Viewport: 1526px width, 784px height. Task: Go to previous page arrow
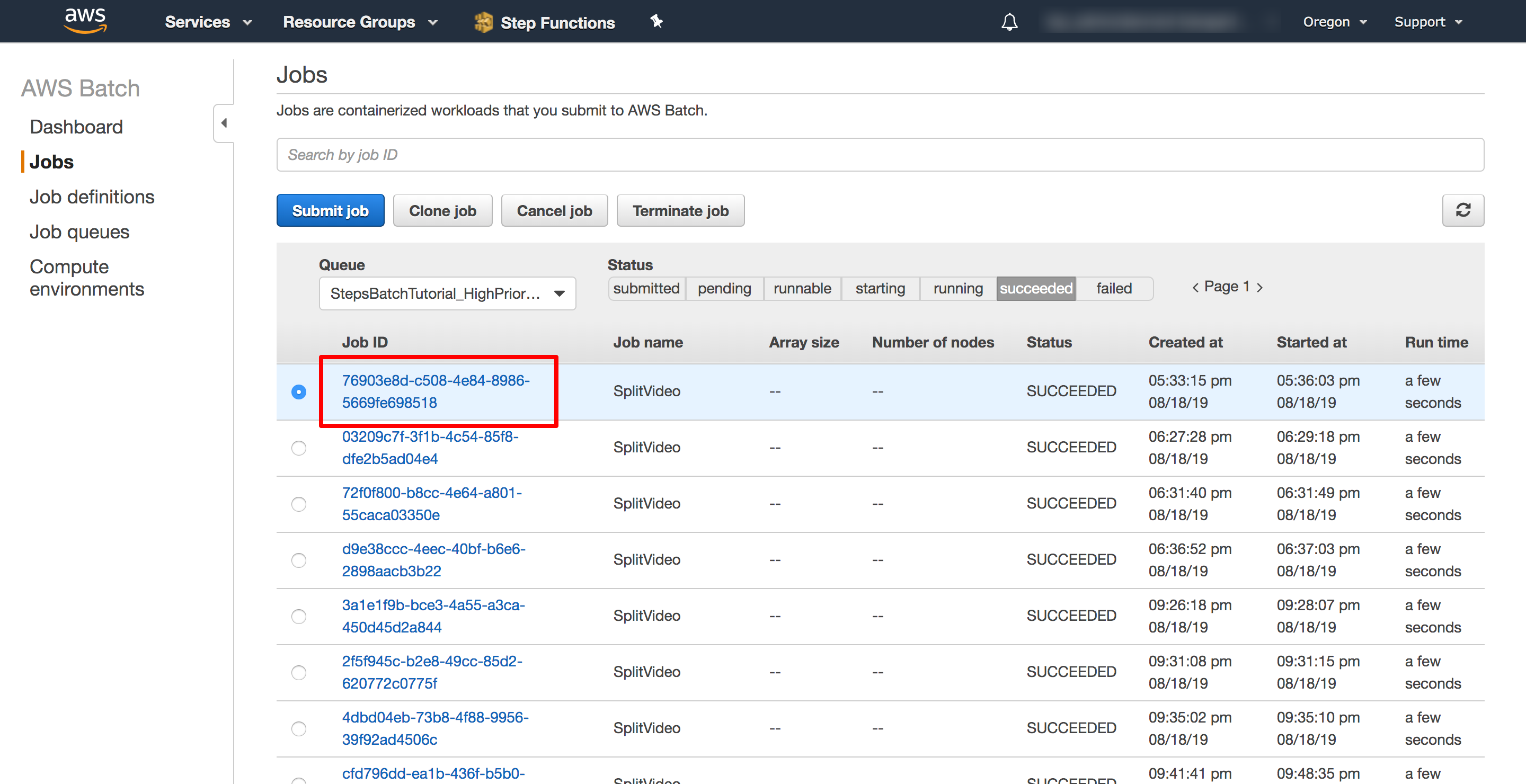click(x=1195, y=288)
